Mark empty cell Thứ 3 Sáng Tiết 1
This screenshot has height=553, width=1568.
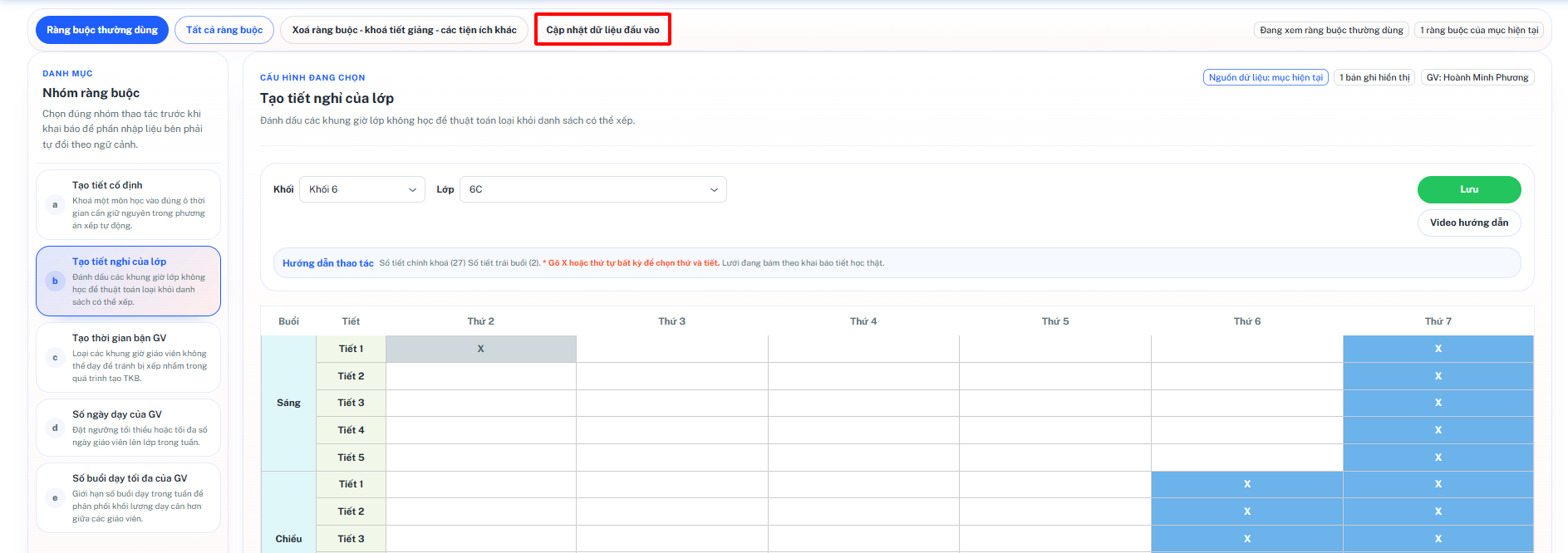click(x=672, y=349)
